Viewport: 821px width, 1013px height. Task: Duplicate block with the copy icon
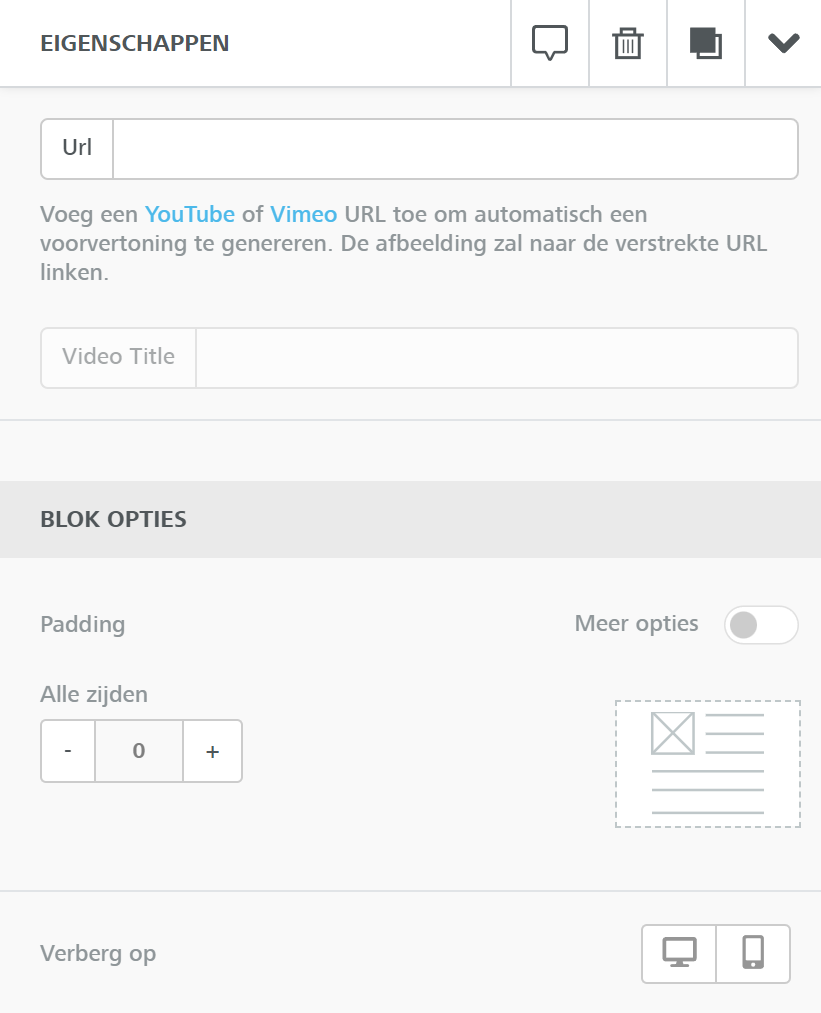[x=705, y=43]
